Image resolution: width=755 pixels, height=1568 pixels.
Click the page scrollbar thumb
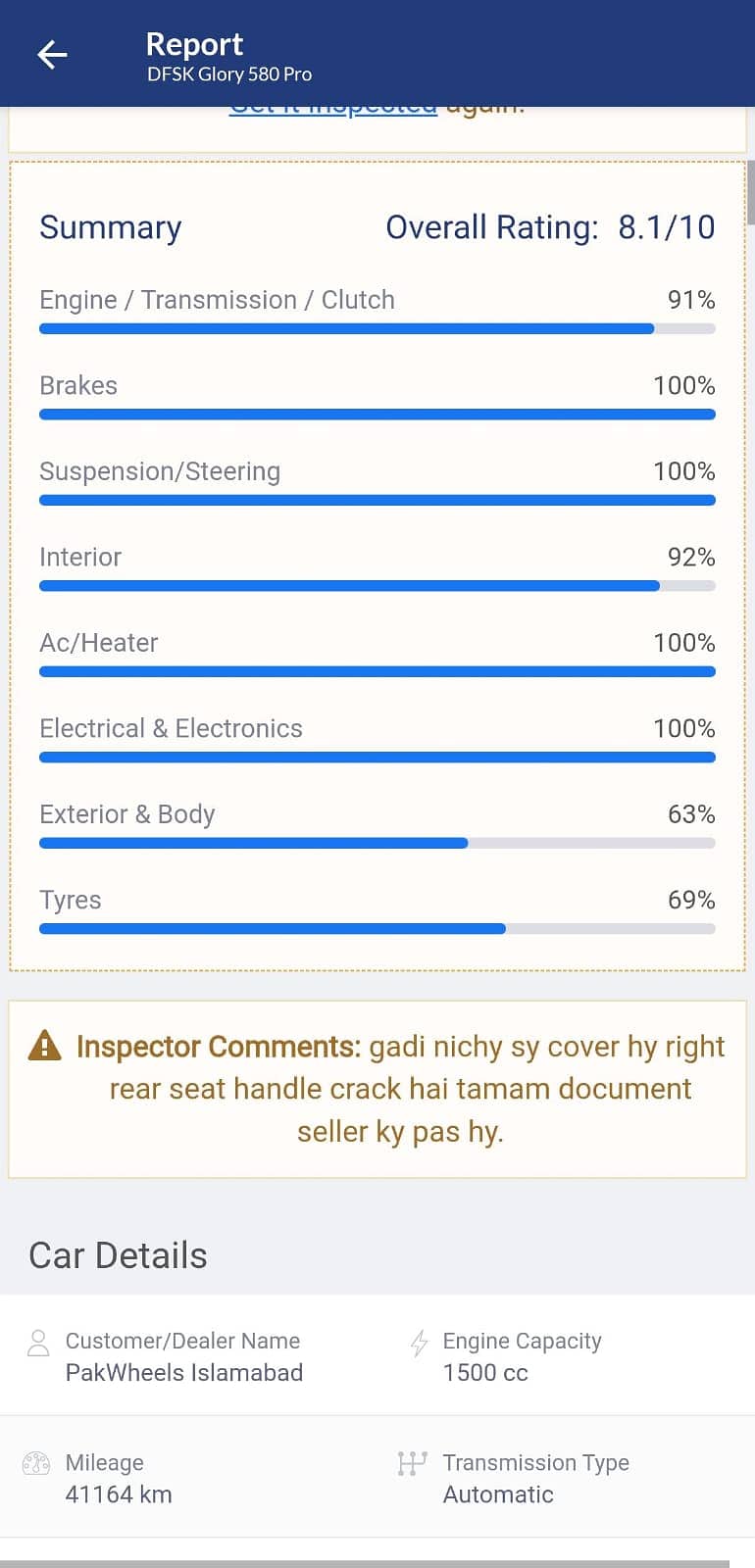coord(750,193)
